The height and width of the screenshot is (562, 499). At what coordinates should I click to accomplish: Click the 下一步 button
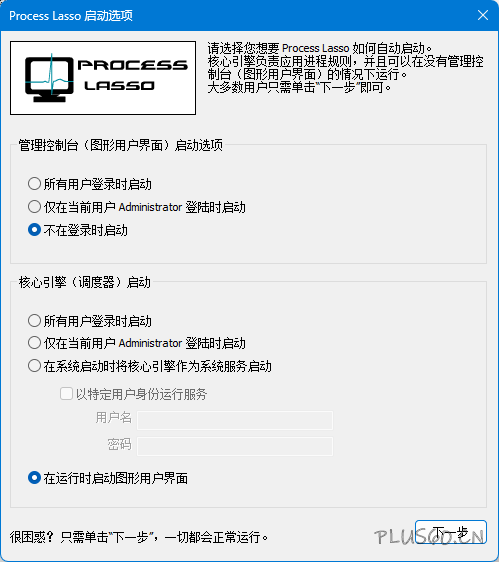(x=451, y=532)
